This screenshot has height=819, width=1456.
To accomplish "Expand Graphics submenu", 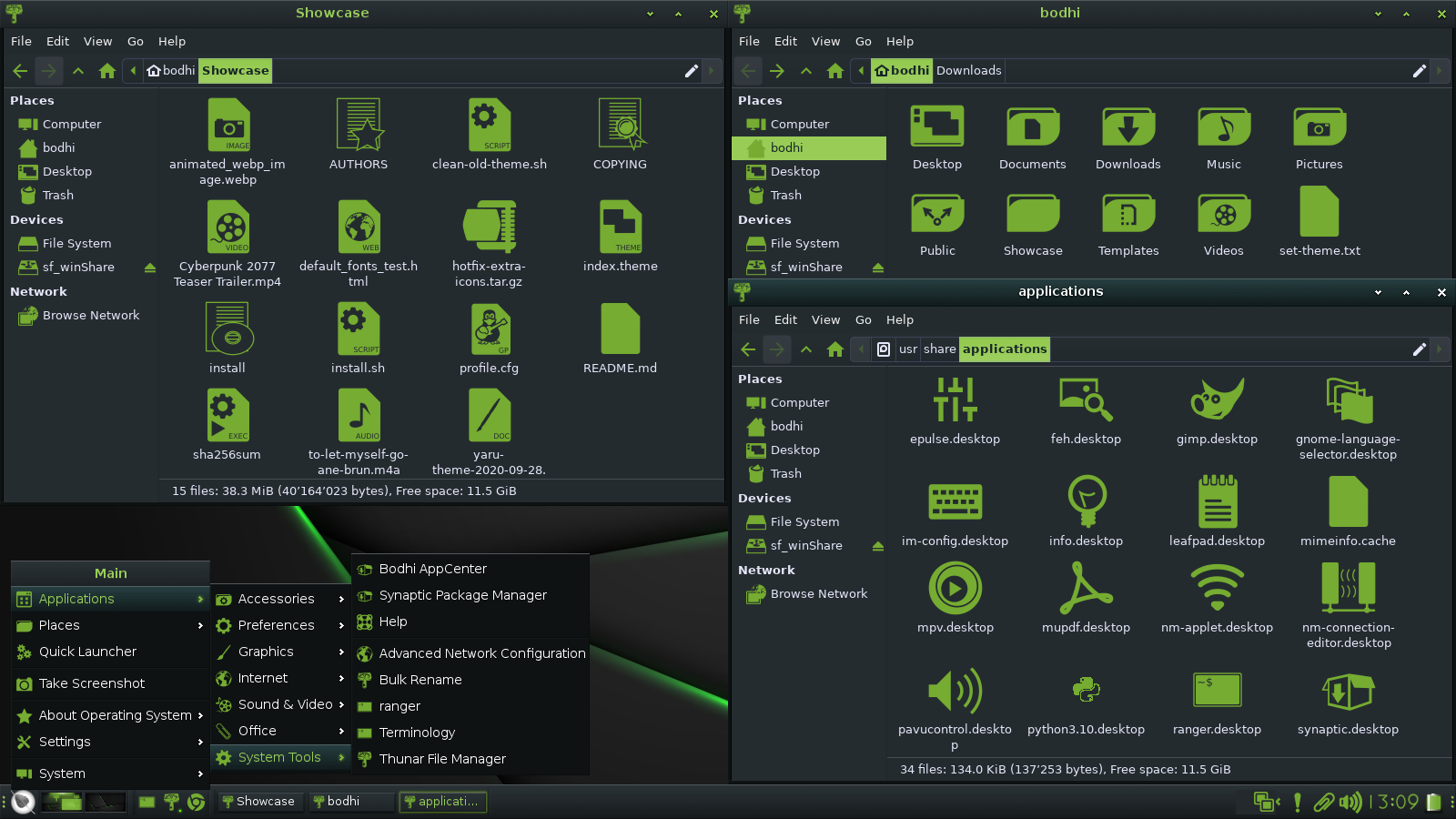I will point(280,652).
